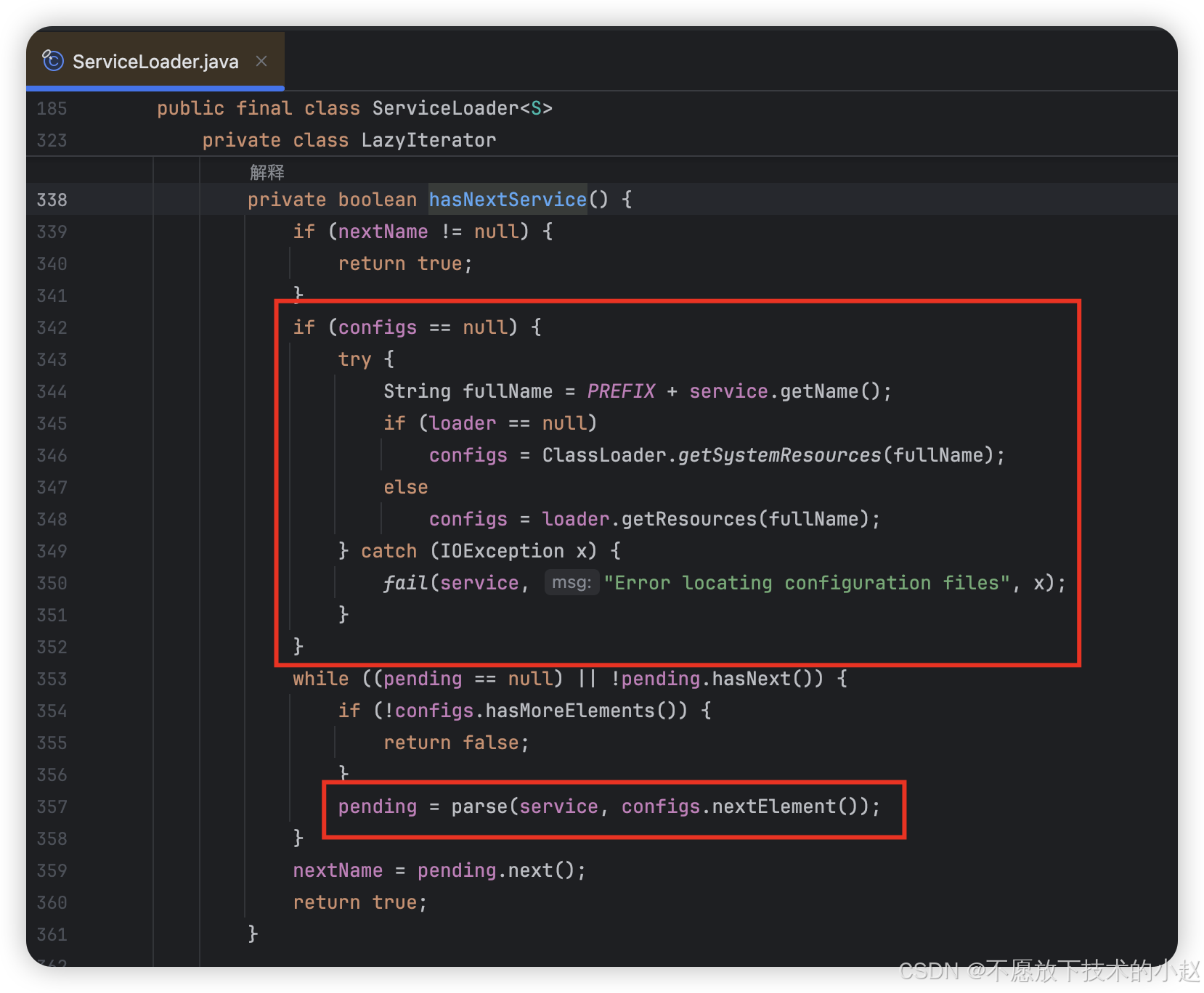Click line number 342 in the gutter
This screenshot has width=1204, height=993.
(x=52, y=327)
